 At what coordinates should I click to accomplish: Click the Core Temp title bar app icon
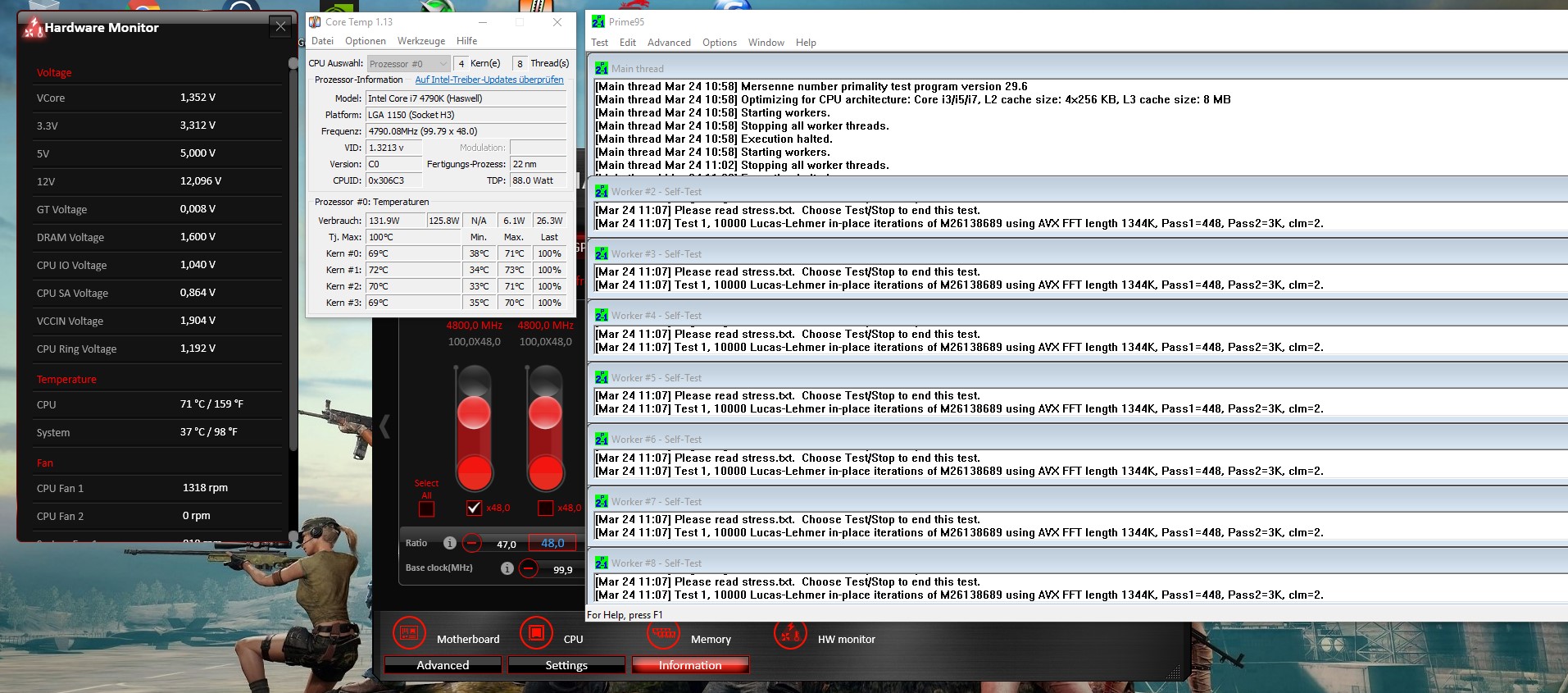(x=315, y=22)
